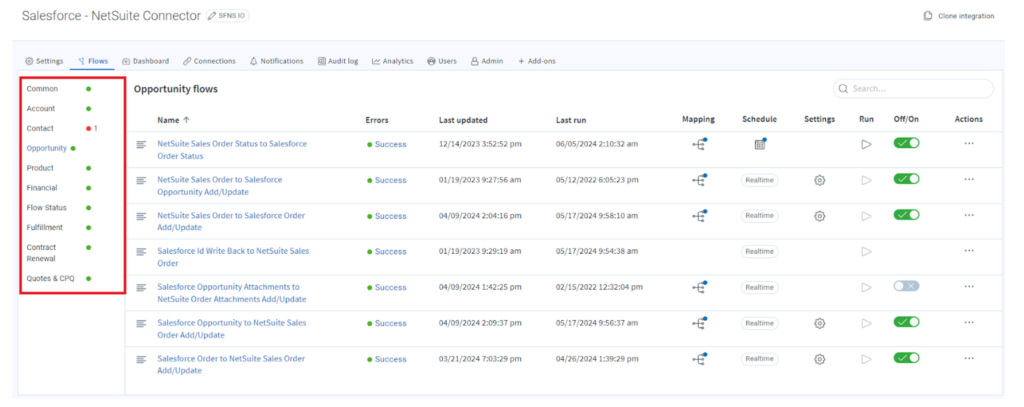1024x407 pixels.
Task: Open the Audit log tab
Action: point(337,61)
